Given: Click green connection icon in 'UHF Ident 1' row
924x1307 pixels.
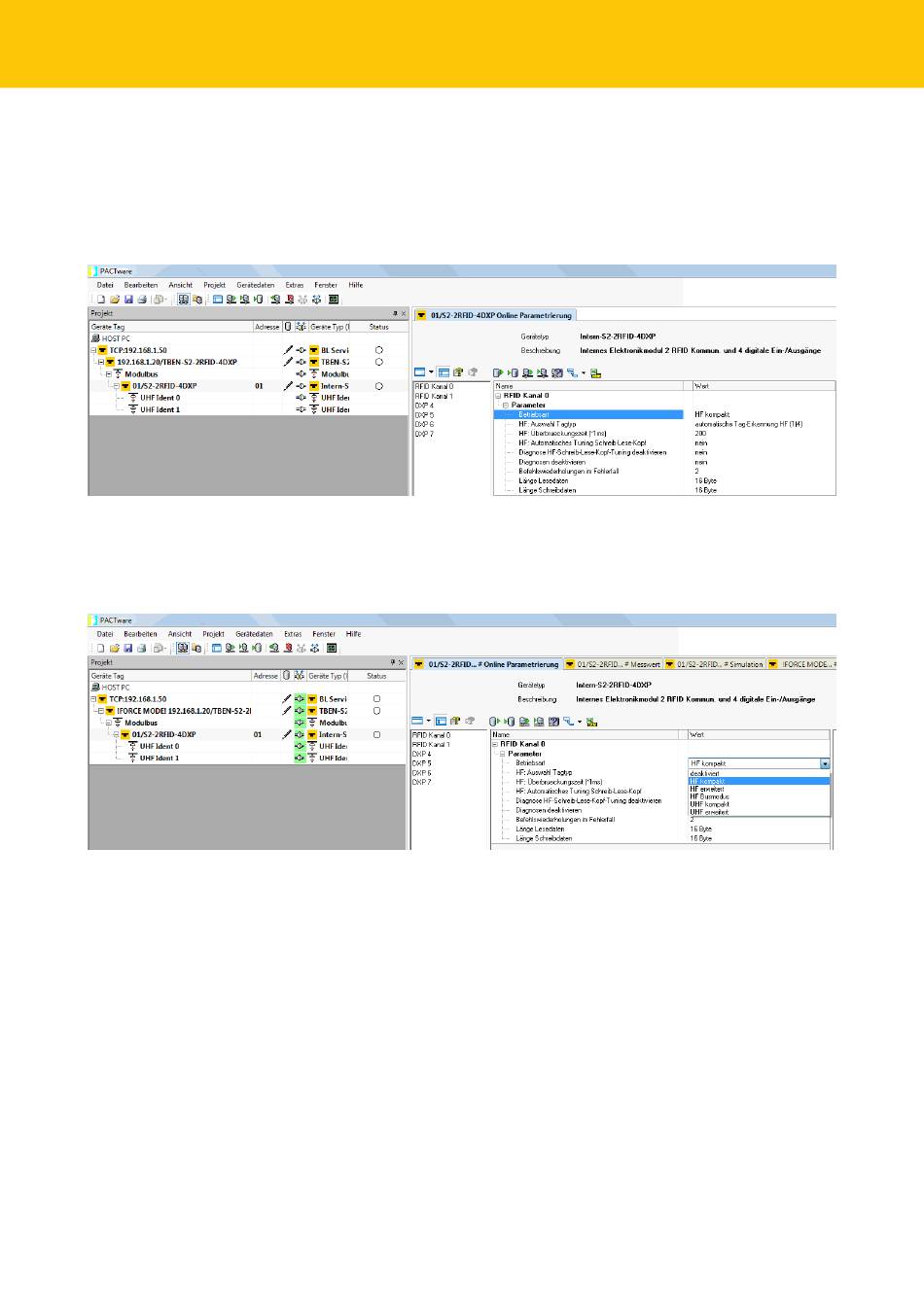Looking at the screenshot, I should click(x=300, y=758).
